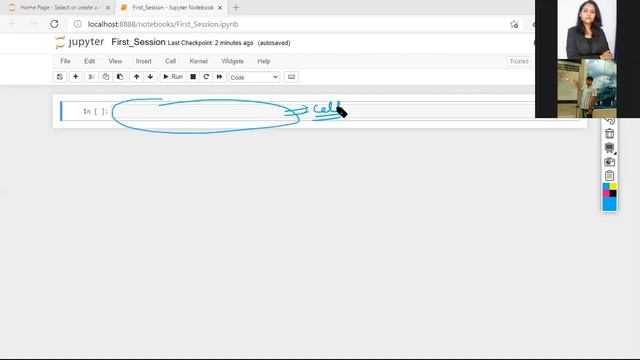The height and width of the screenshot is (360, 640).
Task: Restart kernel and run all icon
Action: (x=219, y=77)
